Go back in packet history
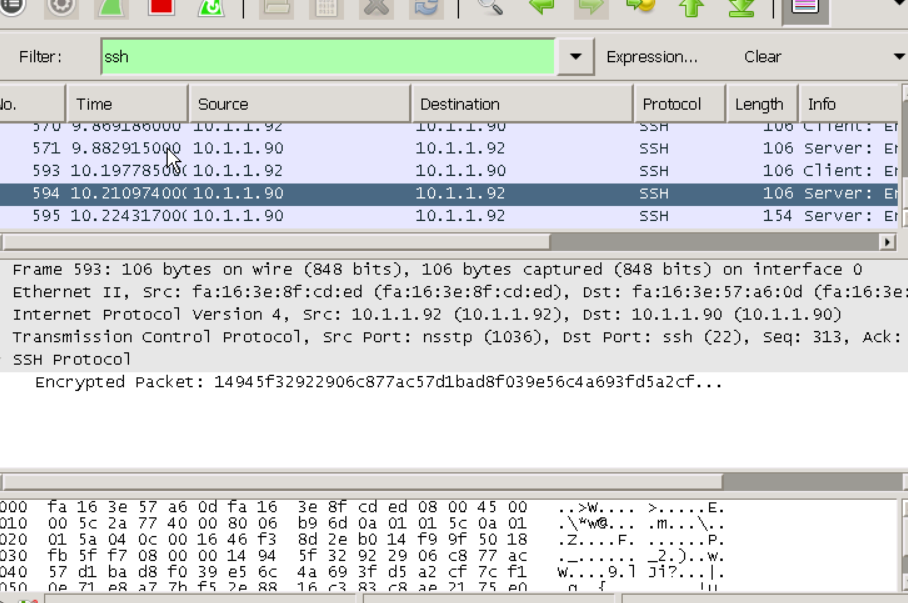This screenshot has width=908, height=603. 541,6
